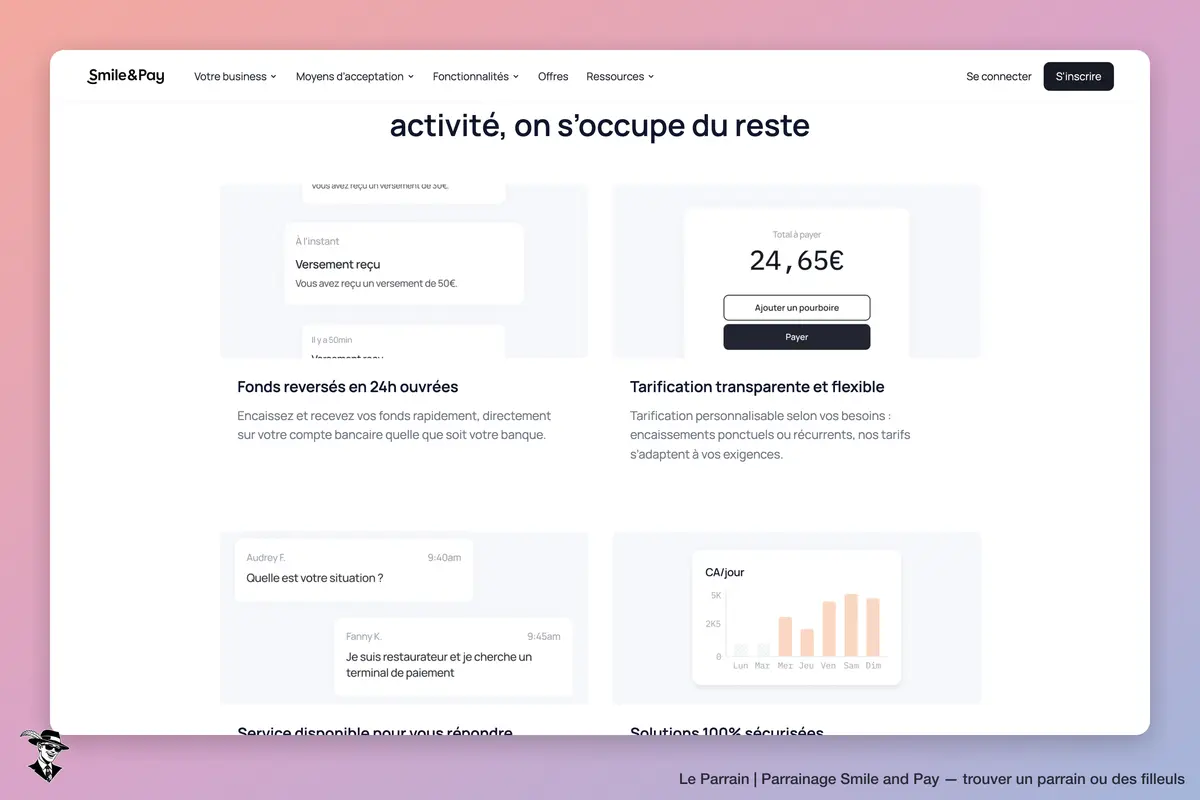Open the Fonctionnalités dropdown menu
This screenshot has width=1200, height=800.
[476, 76]
